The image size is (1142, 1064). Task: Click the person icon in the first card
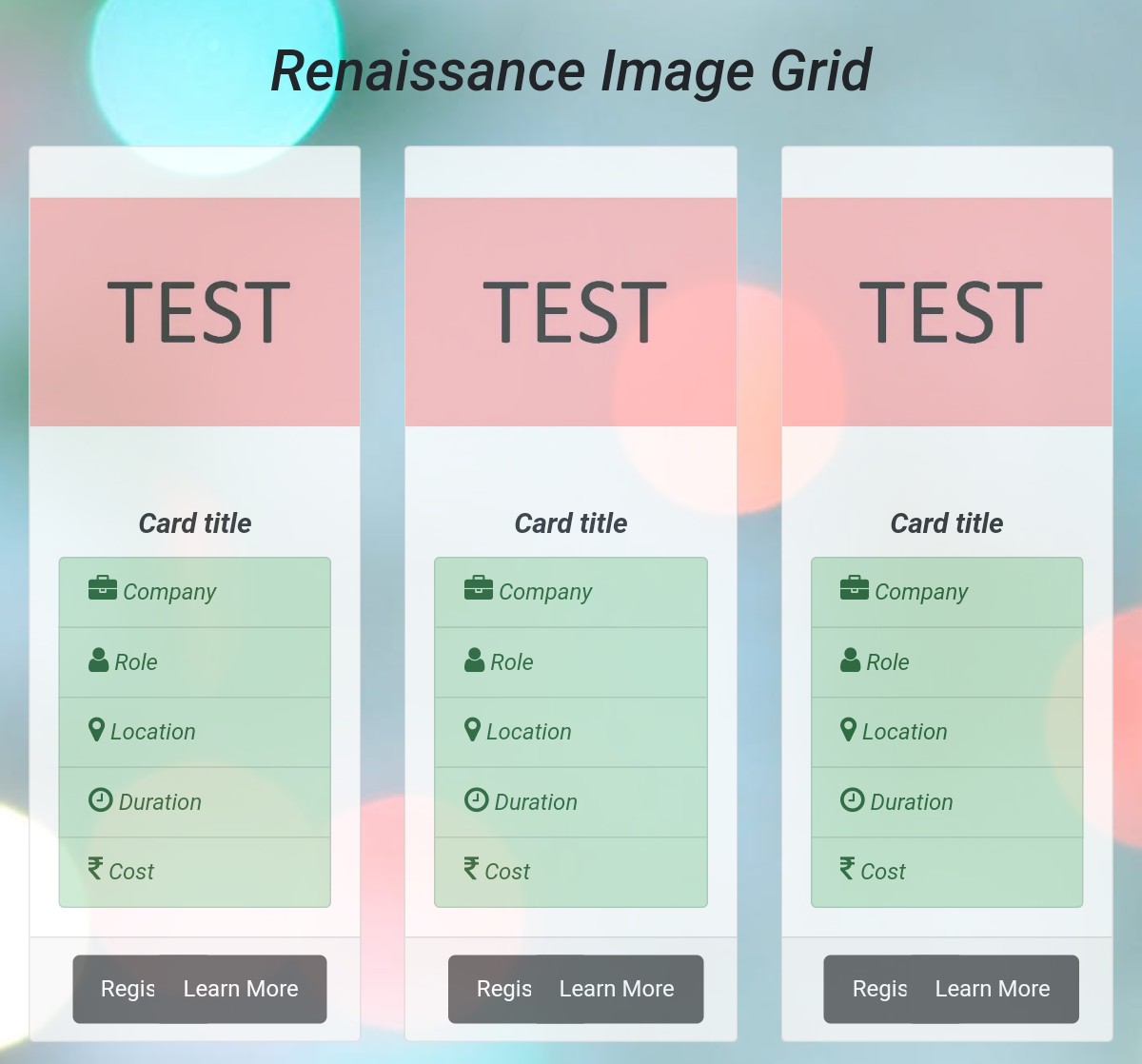tap(98, 660)
